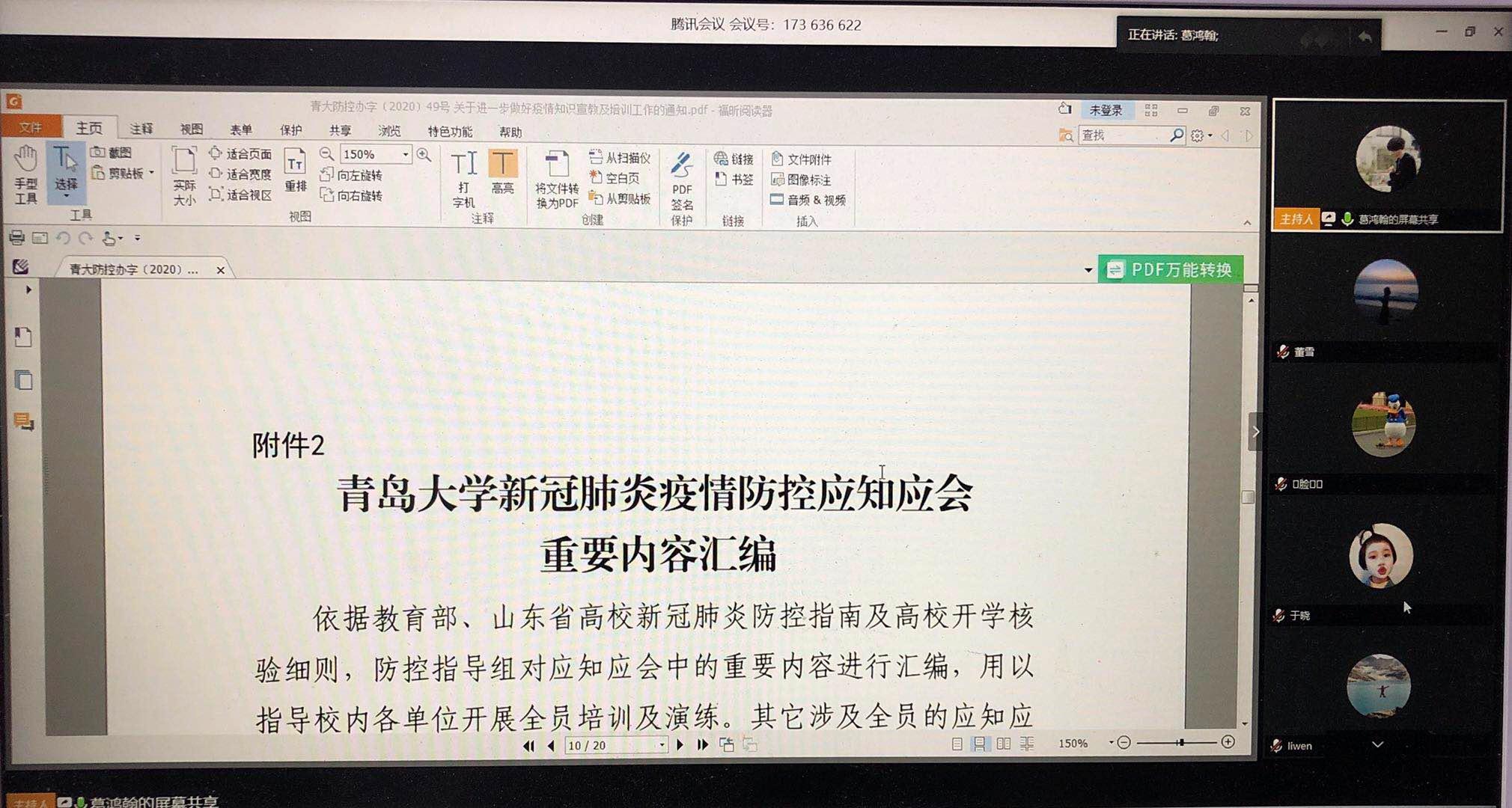This screenshot has width=1512, height=808.
Task: Zoom out using ribbon magnifier minus
Action: click(326, 154)
